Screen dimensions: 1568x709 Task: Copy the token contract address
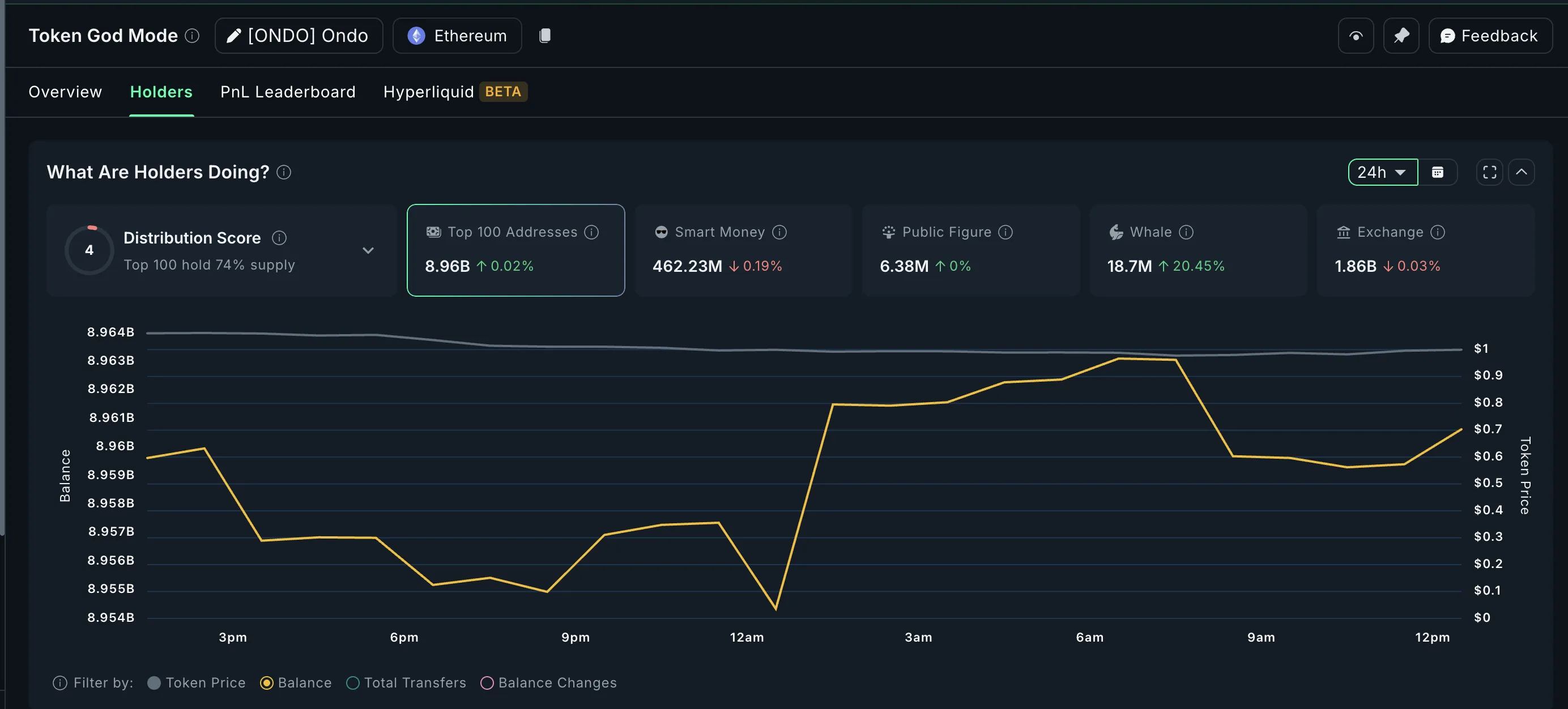tap(545, 35)
